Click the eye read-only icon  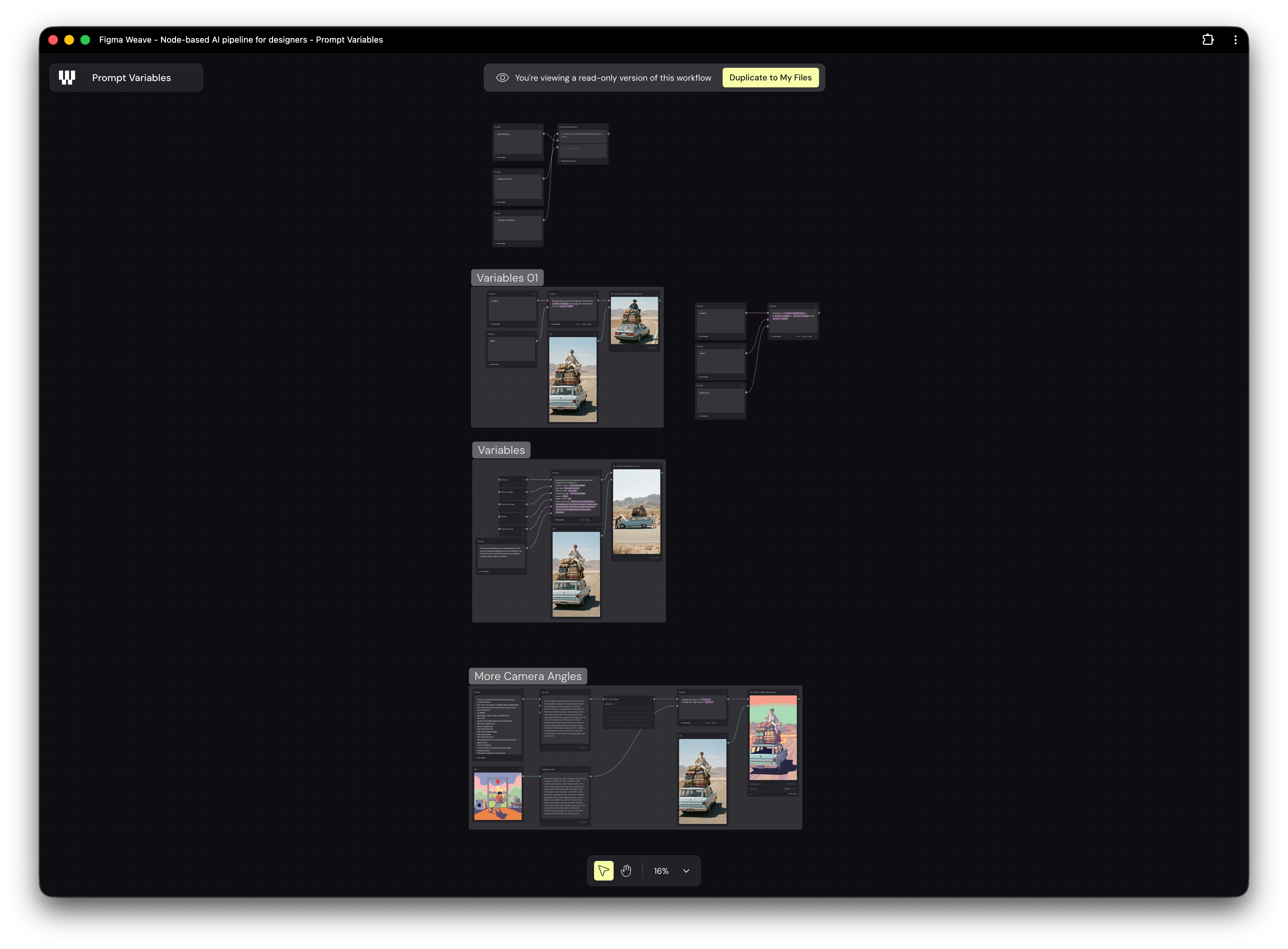coord(503,78)
